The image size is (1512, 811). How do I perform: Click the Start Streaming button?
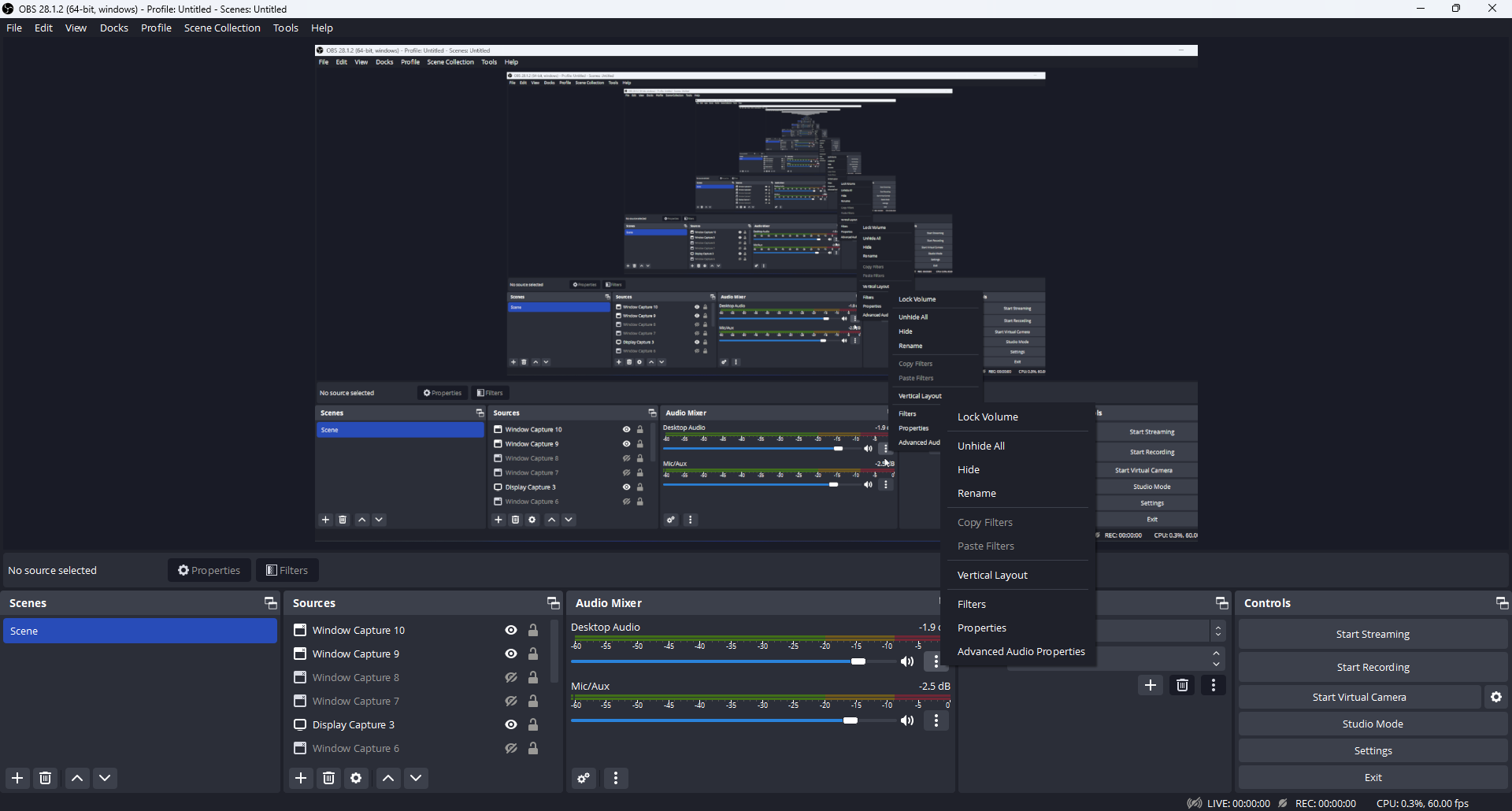pyautogui.click(x=1373, y=633)
